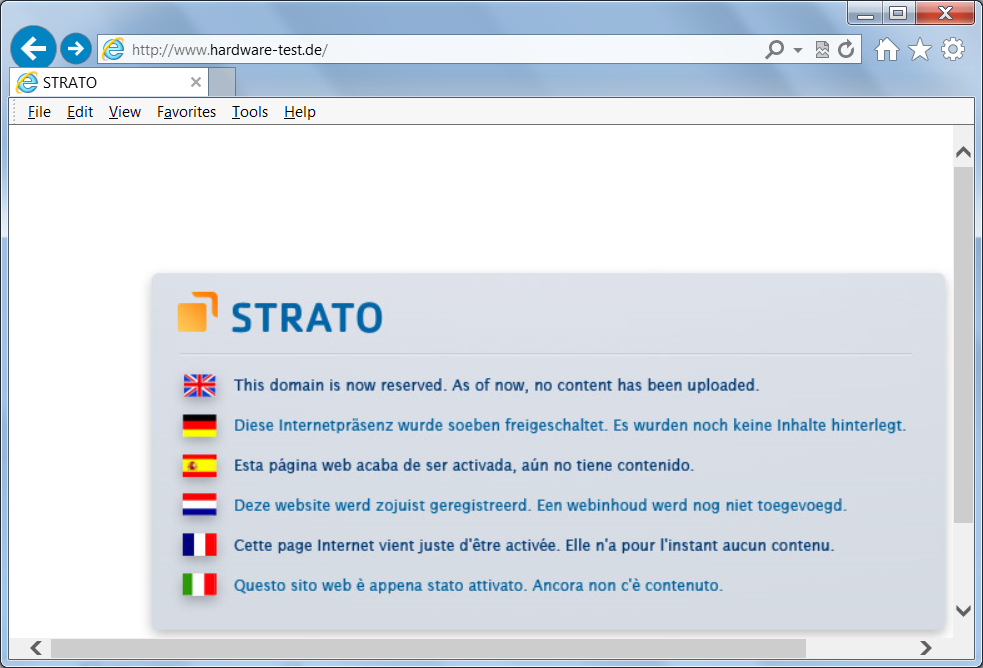The width and height of the screenshot is (983, 668).
Task: Click the German flag icon
Action: (x=199, y=425)
